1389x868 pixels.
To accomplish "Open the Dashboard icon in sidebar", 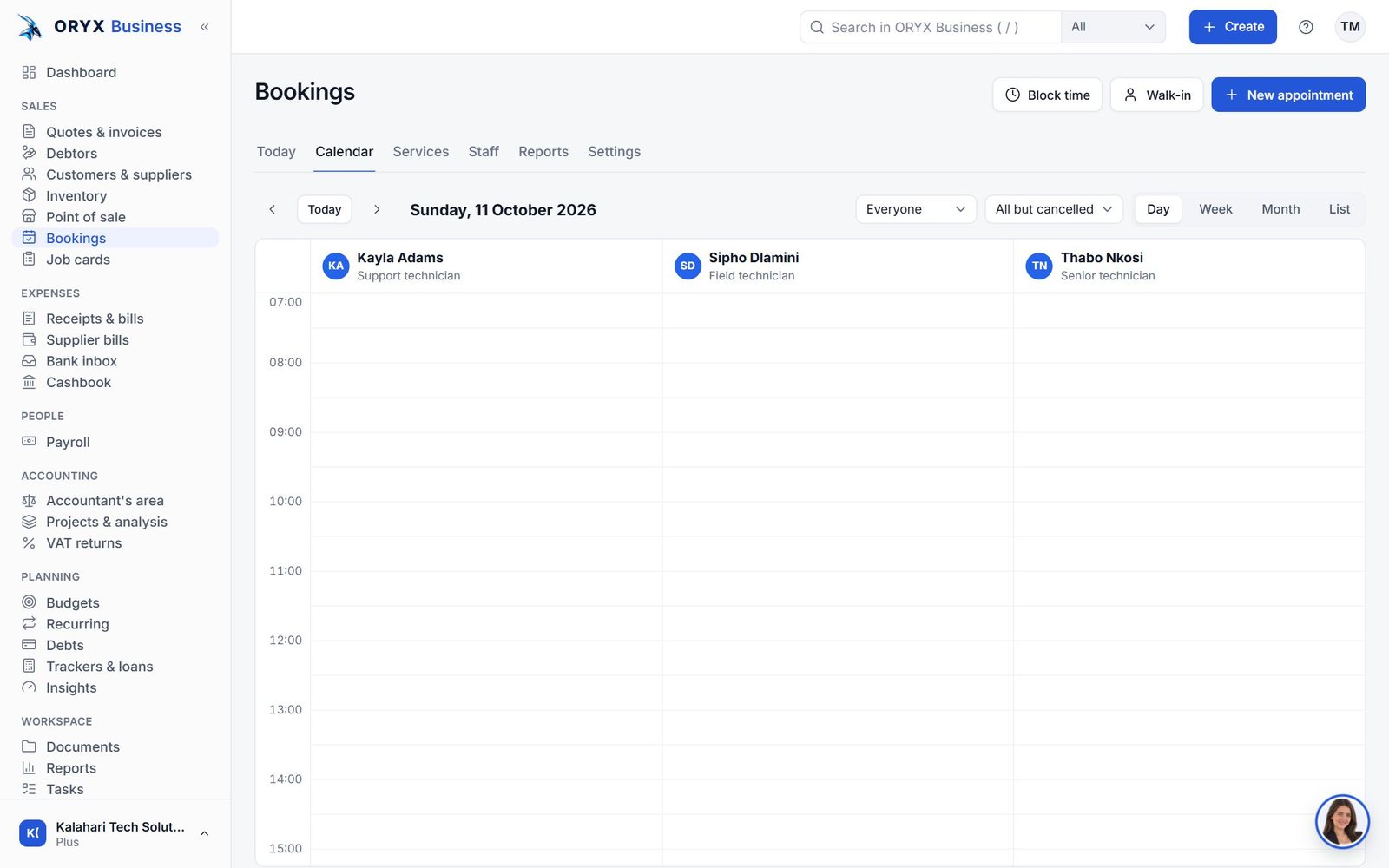I will (29, 72).
